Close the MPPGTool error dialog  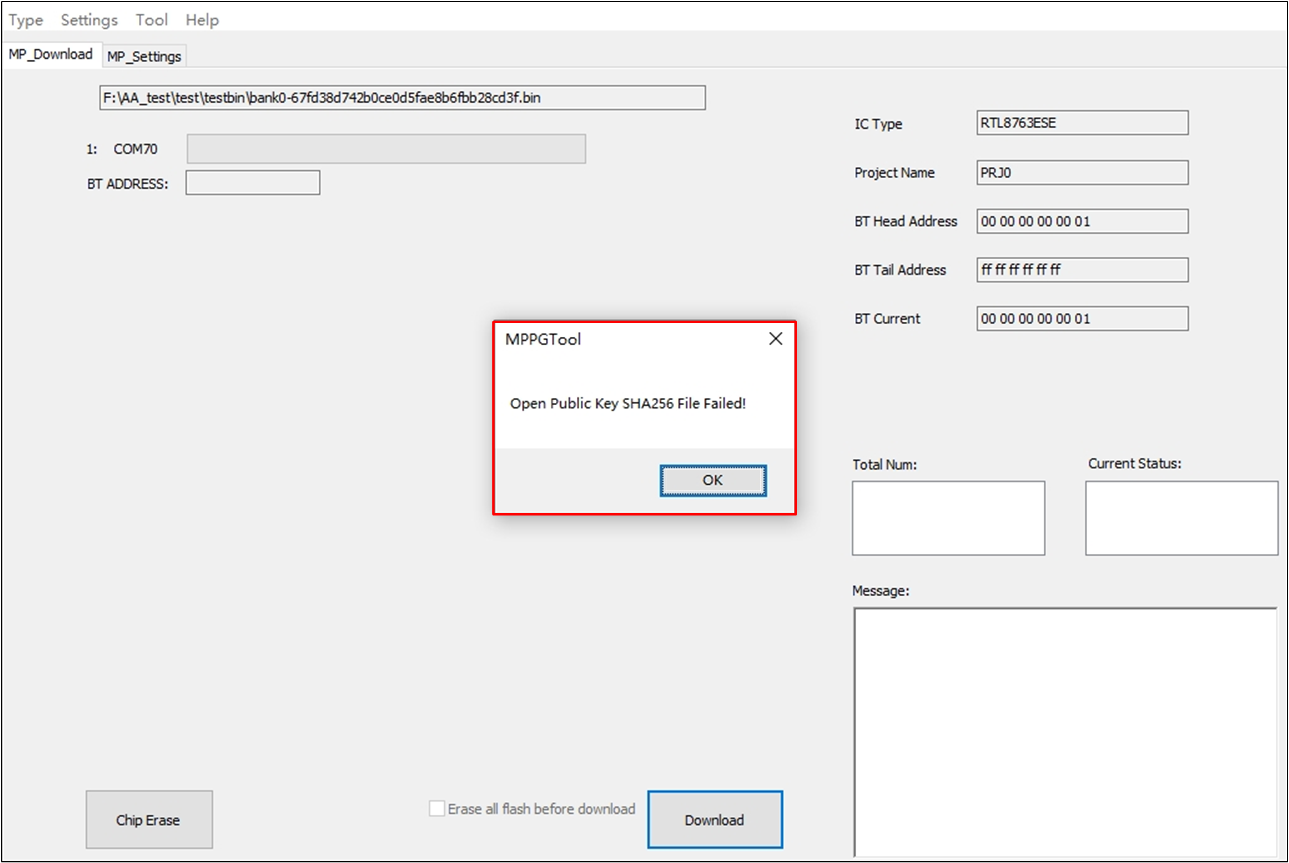point(775,339)
